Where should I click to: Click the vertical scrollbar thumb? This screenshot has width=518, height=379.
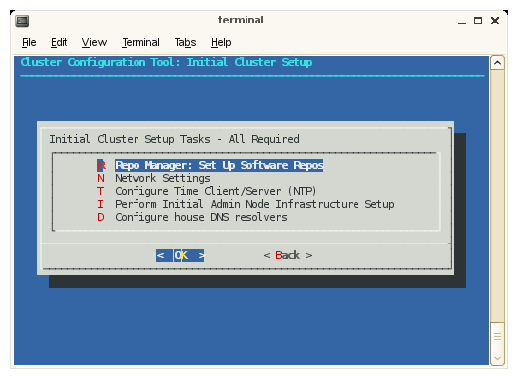(x=497, y=337)
